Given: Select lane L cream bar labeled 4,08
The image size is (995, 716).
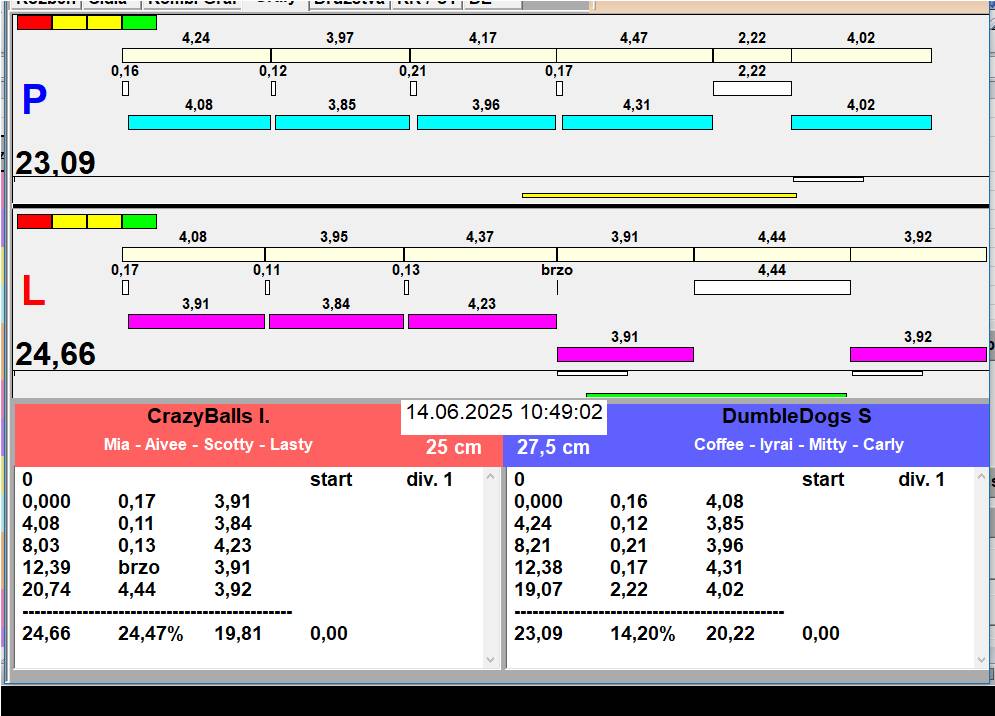Looking at the screenshot, I should tap(194, 255).
